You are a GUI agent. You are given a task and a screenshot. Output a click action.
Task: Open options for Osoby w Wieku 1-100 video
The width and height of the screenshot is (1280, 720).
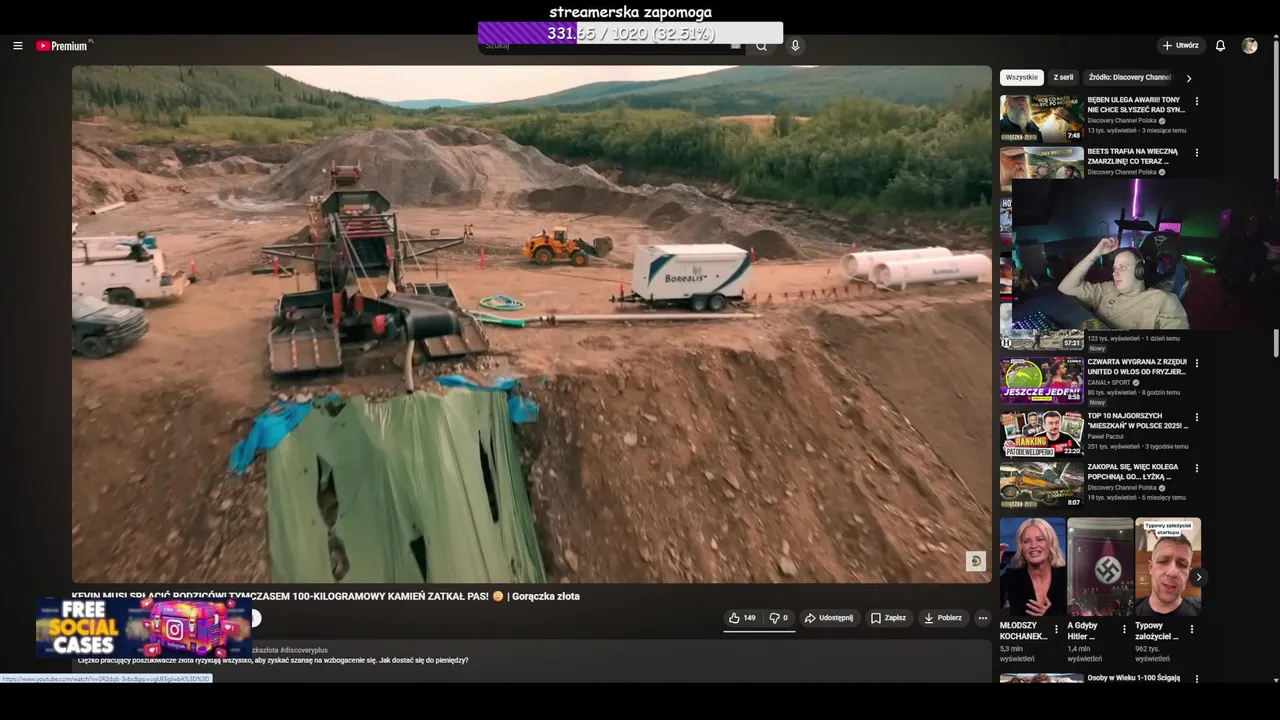point(1196,679)
